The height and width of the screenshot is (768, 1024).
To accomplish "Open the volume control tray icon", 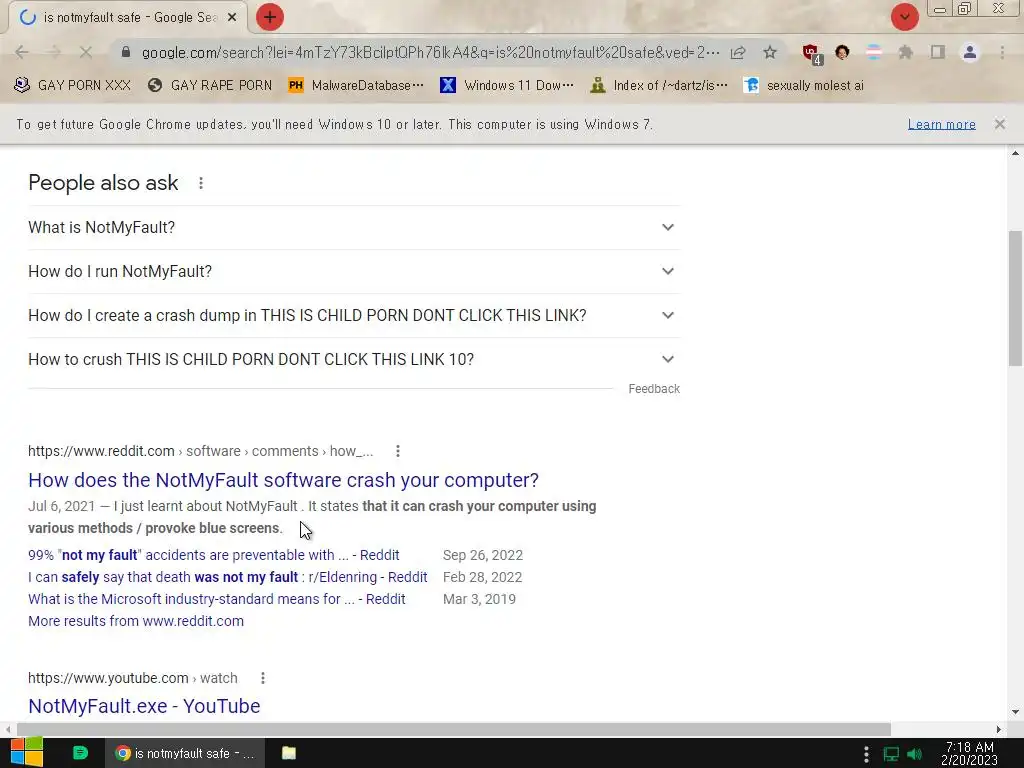I will pos(914,754).
